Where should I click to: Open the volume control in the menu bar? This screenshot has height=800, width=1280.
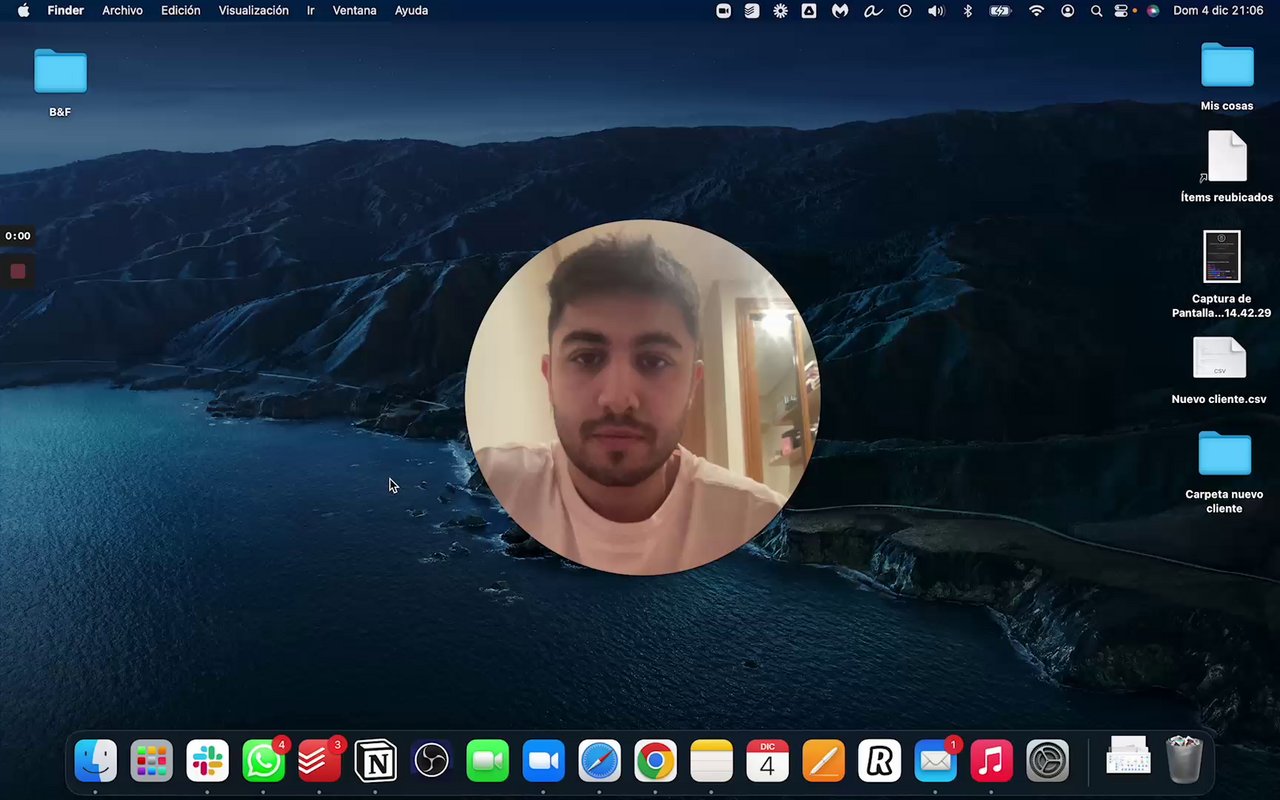click(x=936, y=11)
